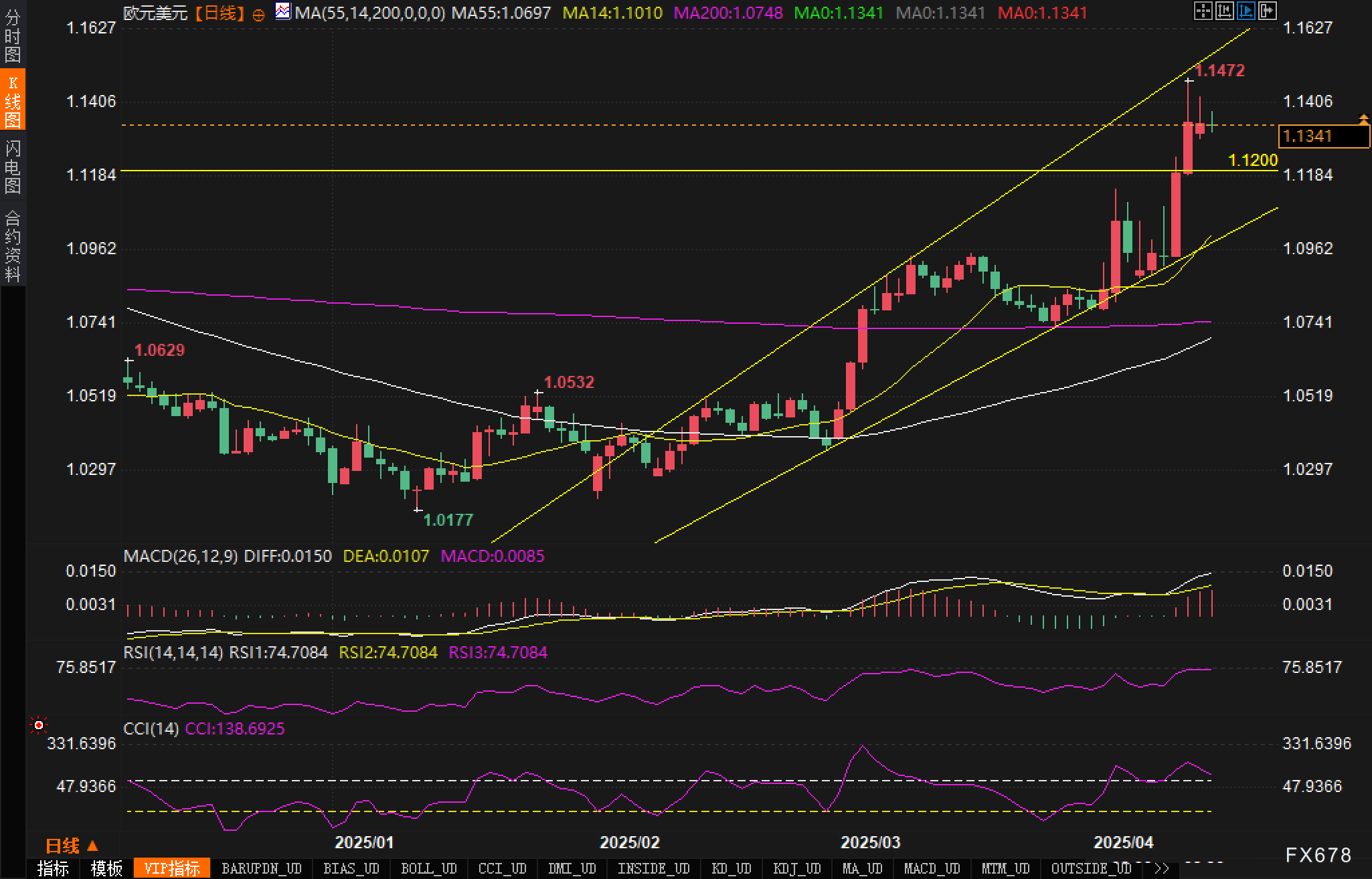Click the orange arrow on current price axis
1372x879 pixels.
point(1363,120)
